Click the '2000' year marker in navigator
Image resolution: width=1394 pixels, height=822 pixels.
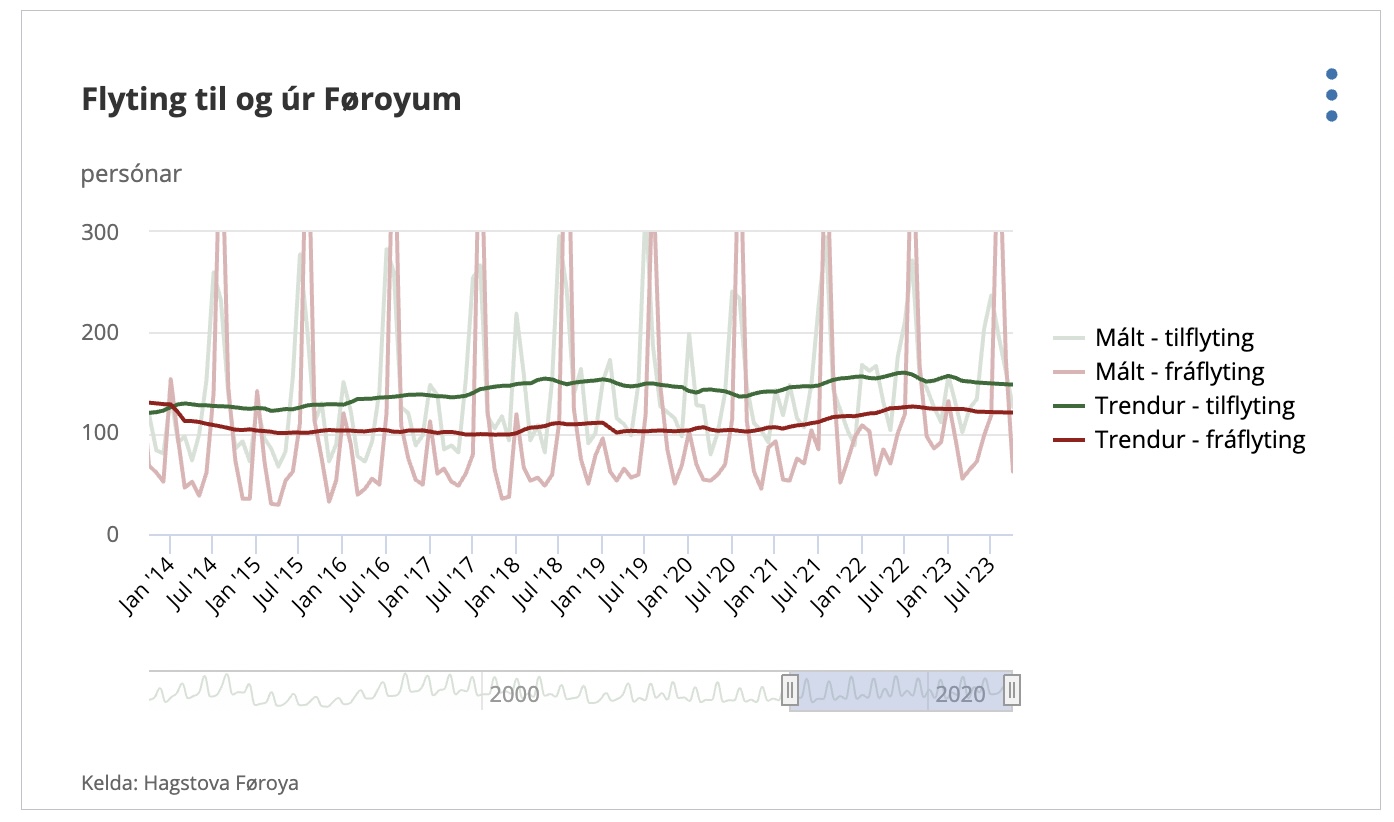pos(514,694)
